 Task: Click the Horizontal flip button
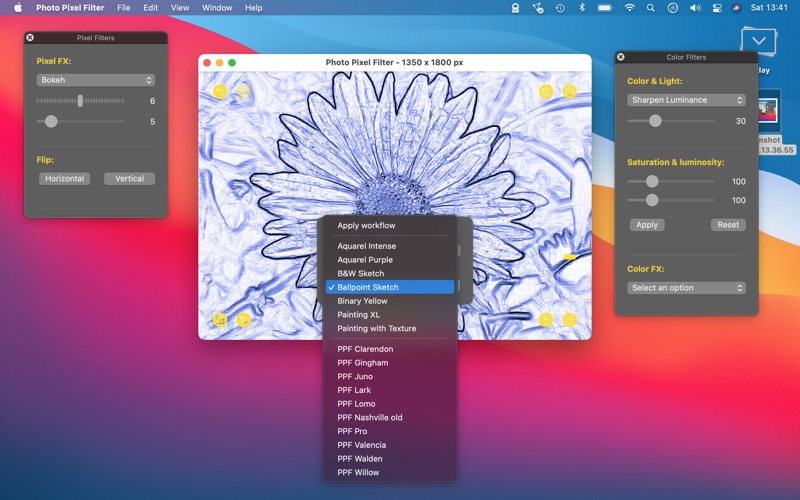click(x=64, y=179)
